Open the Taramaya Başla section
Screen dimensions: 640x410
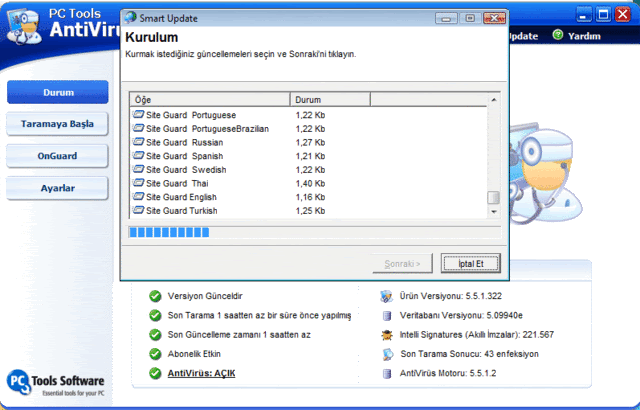pos(58,124)
